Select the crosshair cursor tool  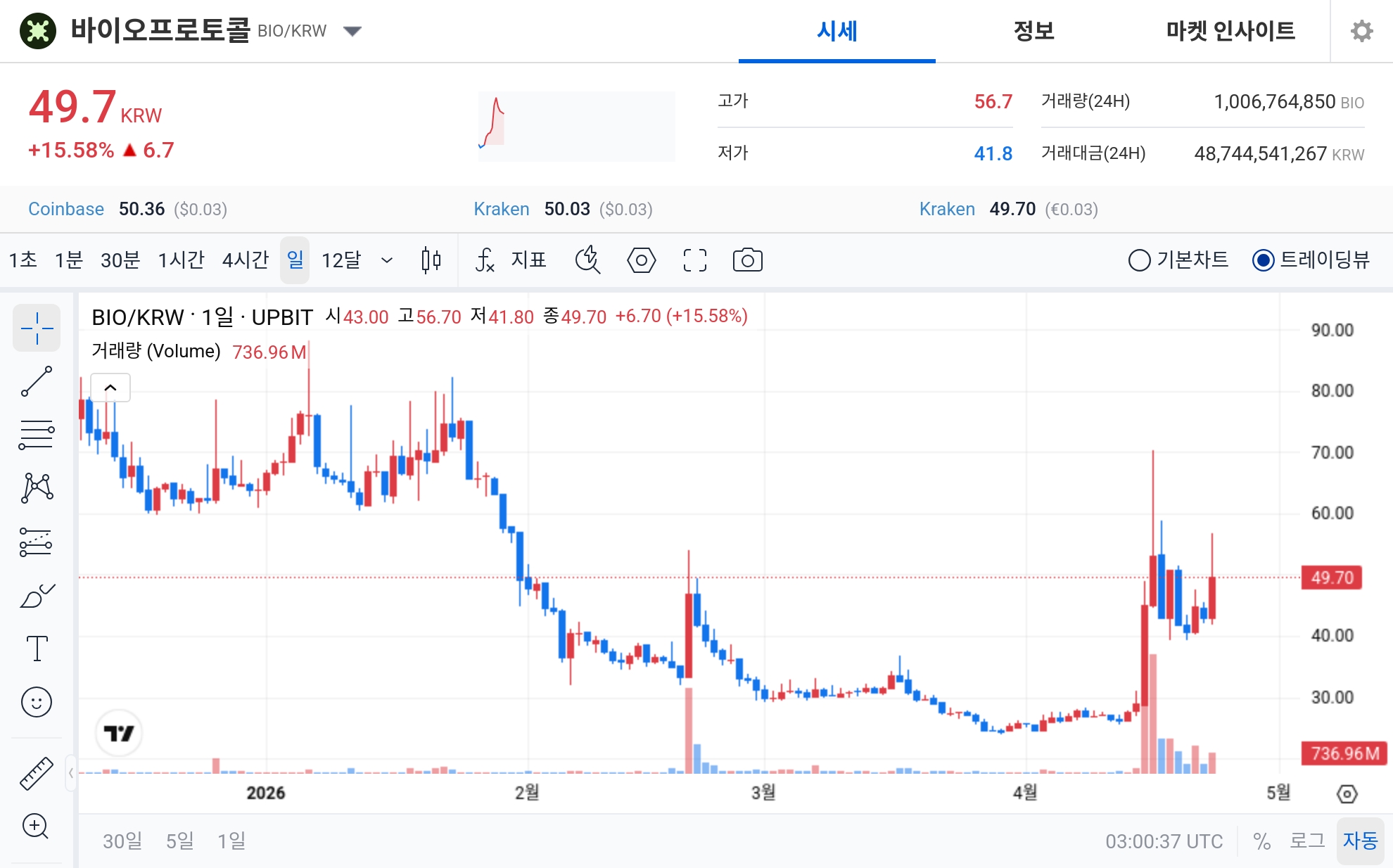click(37, 328)
